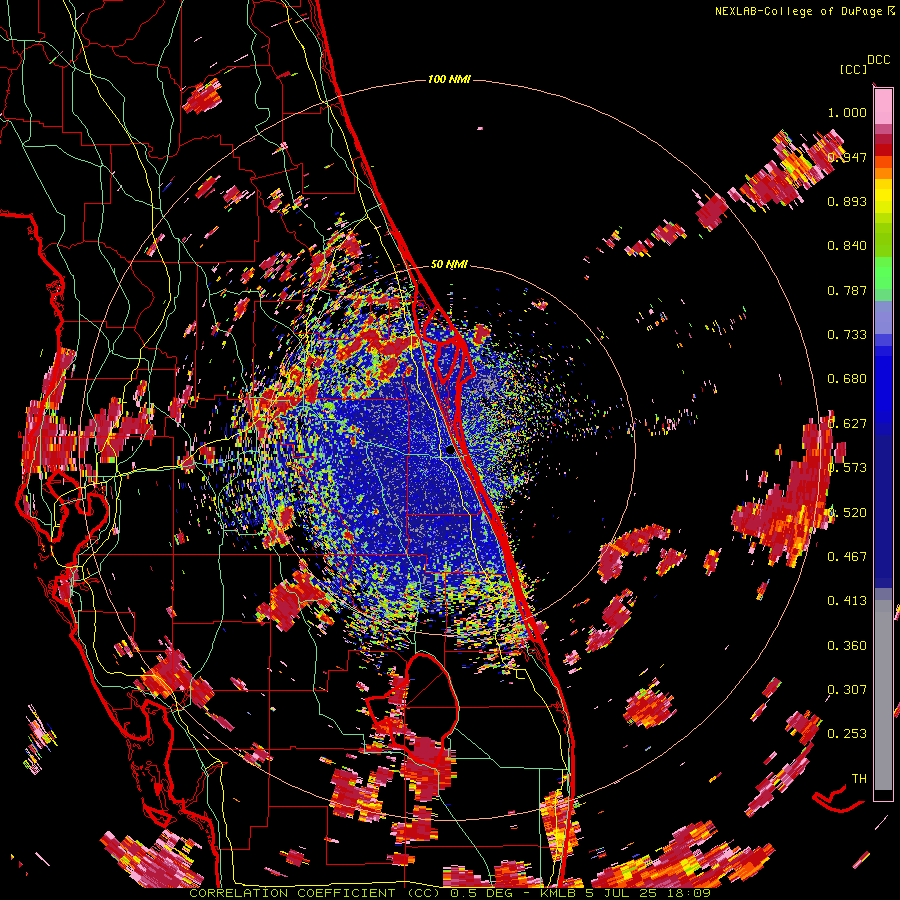Select the 0.787 scale value
Screen dimensions: 900x900
pos(847,290)
